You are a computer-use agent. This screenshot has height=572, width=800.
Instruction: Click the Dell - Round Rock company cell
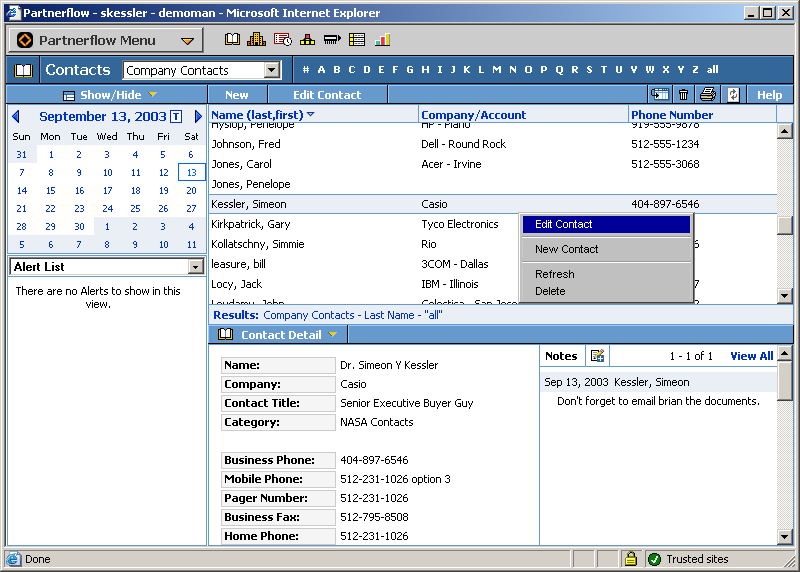pos(463,144)
